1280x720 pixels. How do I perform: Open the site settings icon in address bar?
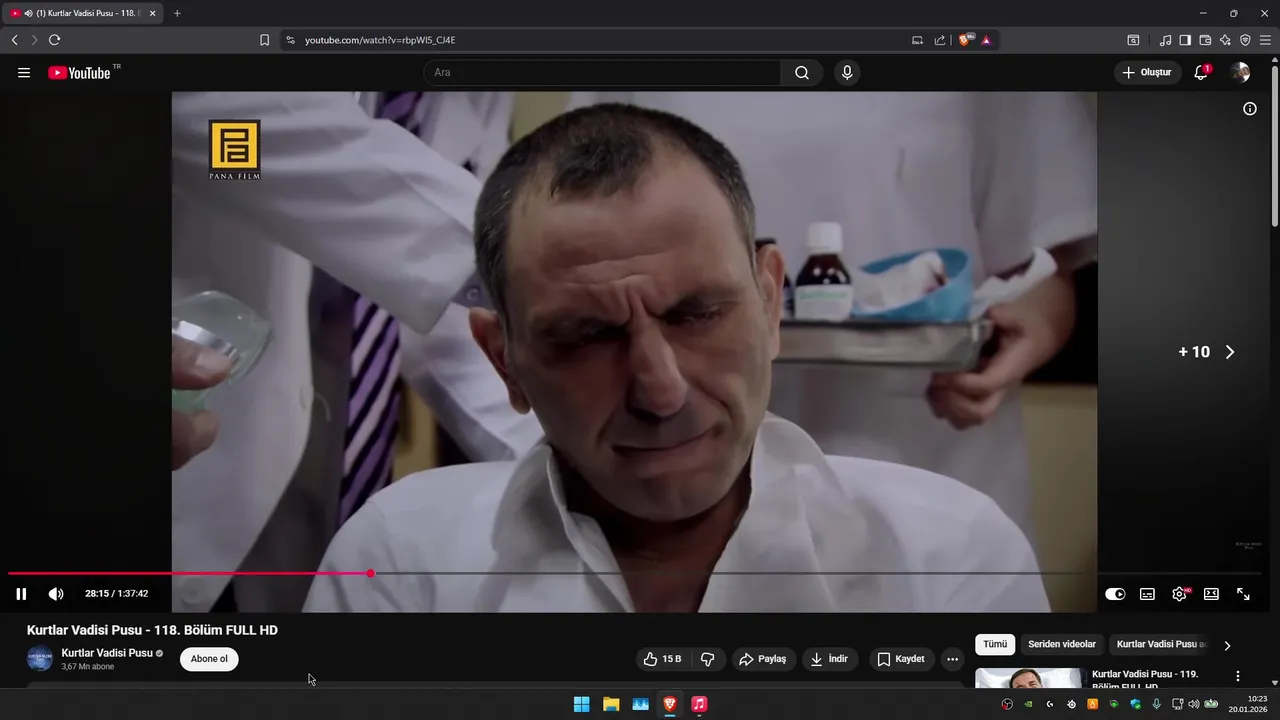[291, 40]
